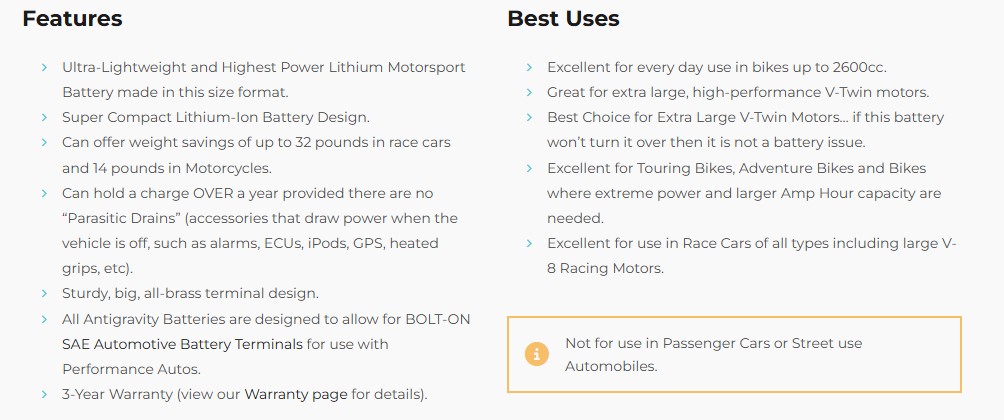Click the chevron bullet before "Can hold a charge OVER a year"
The height and width of the screenshot is (420, 1004).
(45, 193)
